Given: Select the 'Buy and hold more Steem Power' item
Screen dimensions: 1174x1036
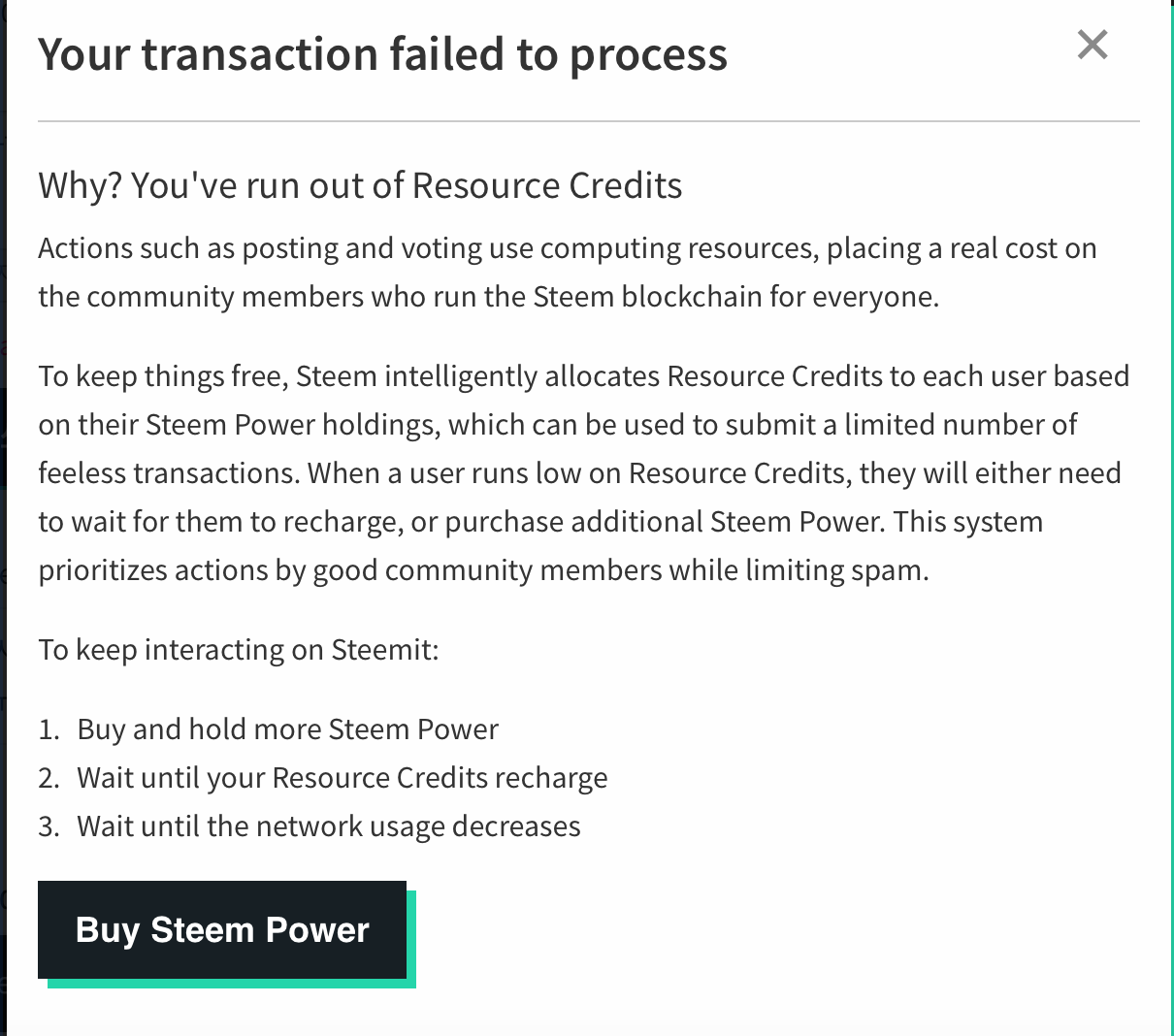Looking at the screenshot, I should click(x=287, y=728).
